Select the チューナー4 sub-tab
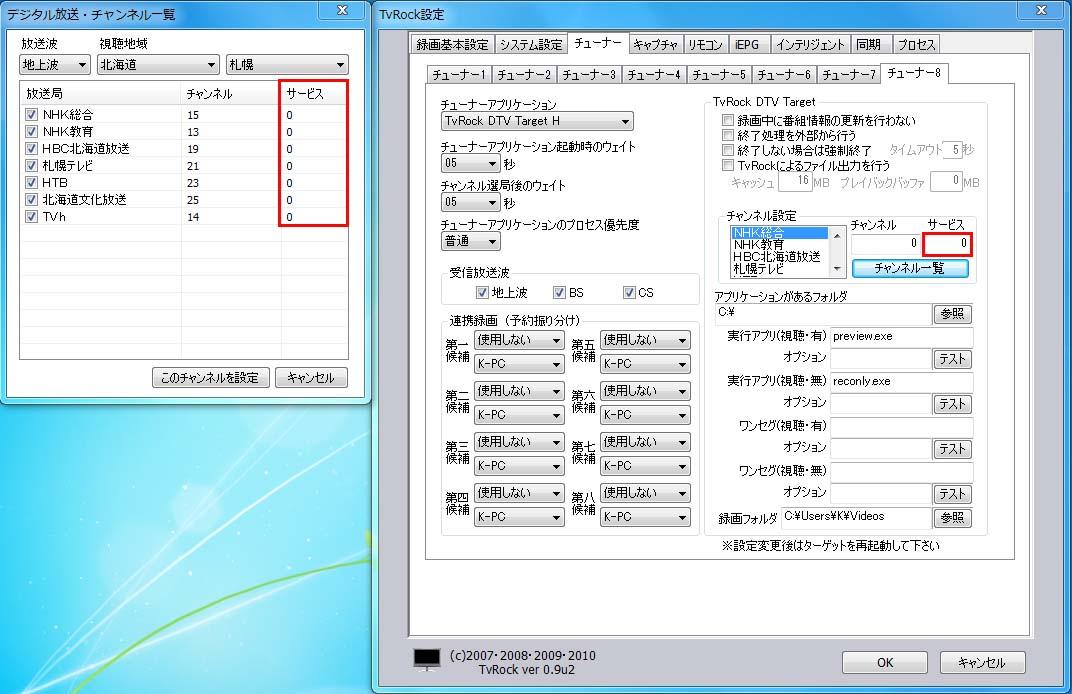The width and height of the screenshot is (1072, 694). point(654,75)
